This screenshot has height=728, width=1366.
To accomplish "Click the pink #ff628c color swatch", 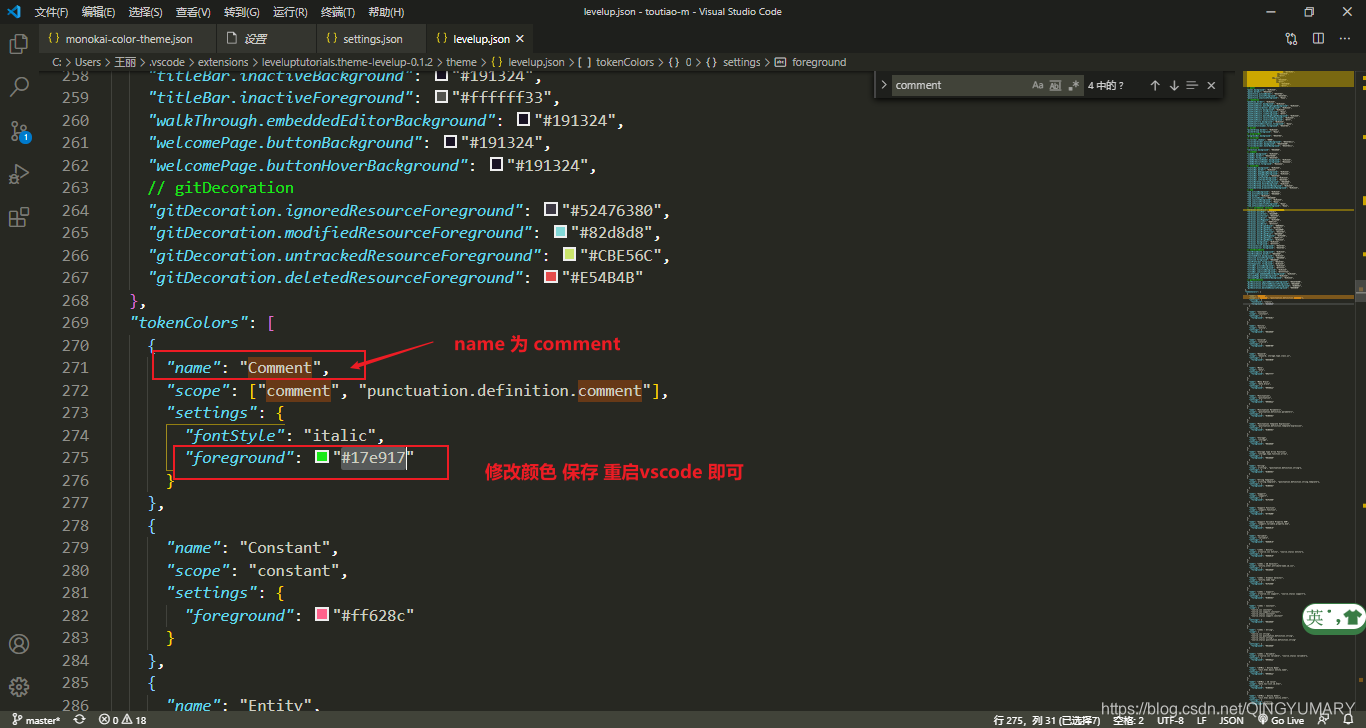I will 322,614.
